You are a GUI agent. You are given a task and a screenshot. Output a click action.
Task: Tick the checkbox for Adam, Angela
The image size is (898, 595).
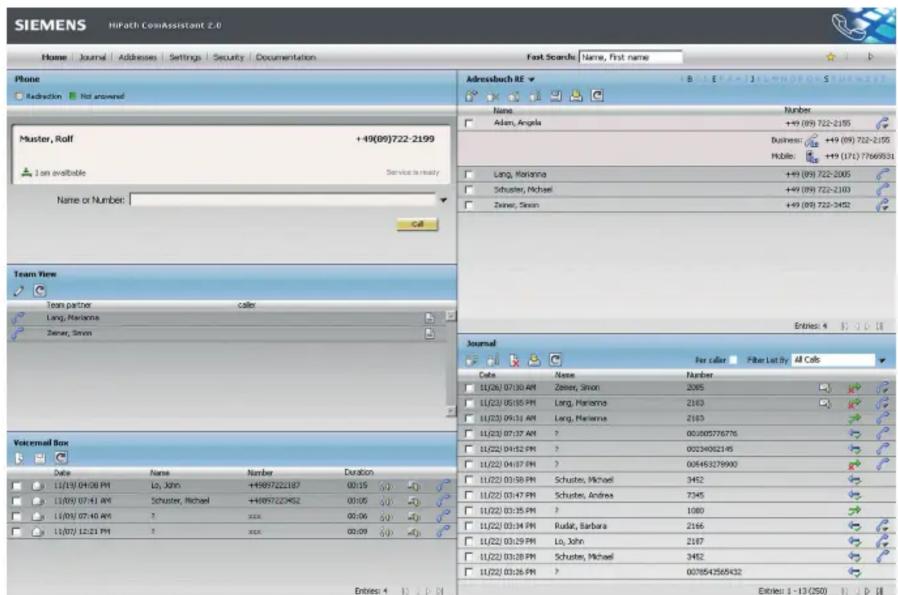pyautogui.click(x=469, y=123)
